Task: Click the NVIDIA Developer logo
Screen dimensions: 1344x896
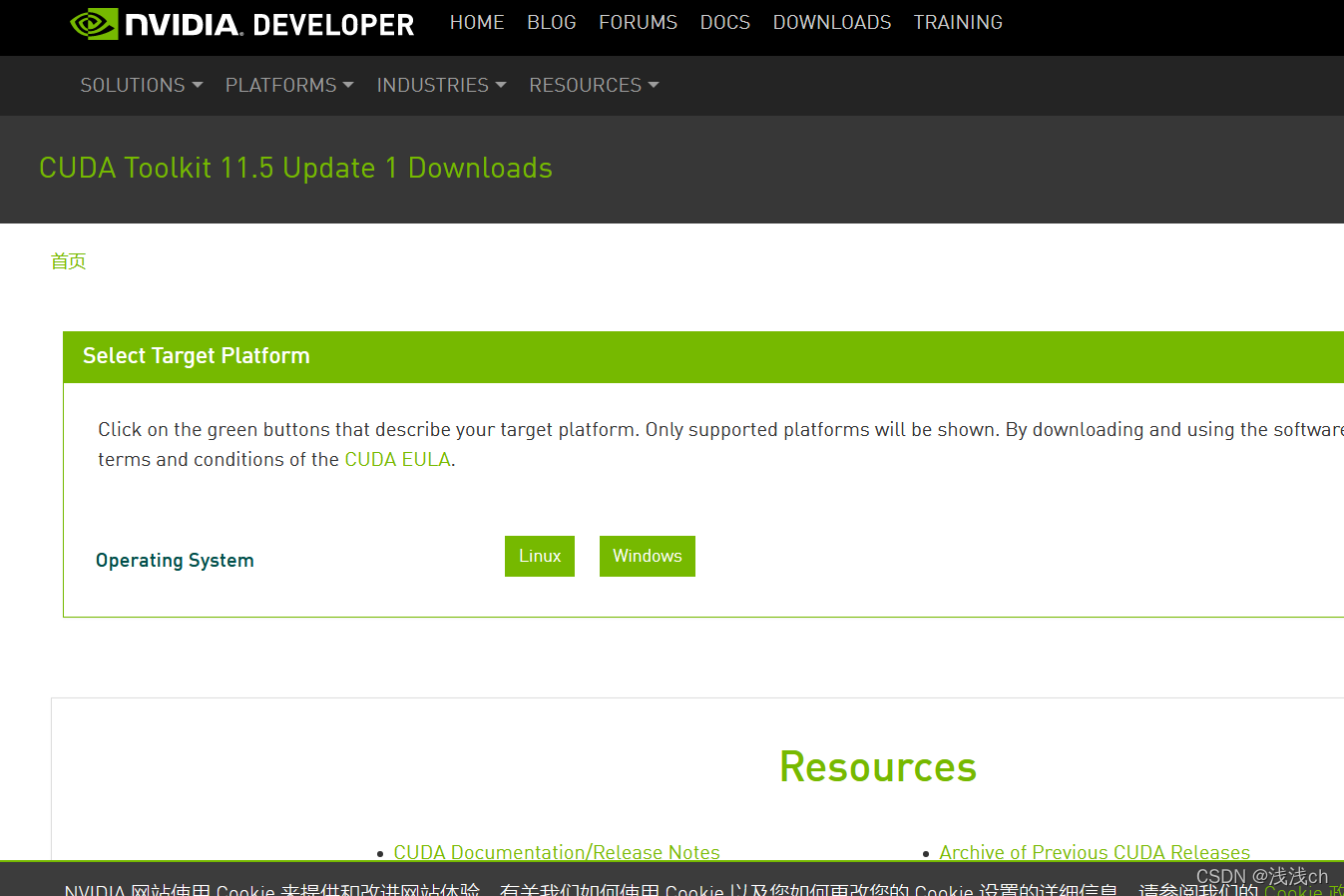Action: point(241,24)
